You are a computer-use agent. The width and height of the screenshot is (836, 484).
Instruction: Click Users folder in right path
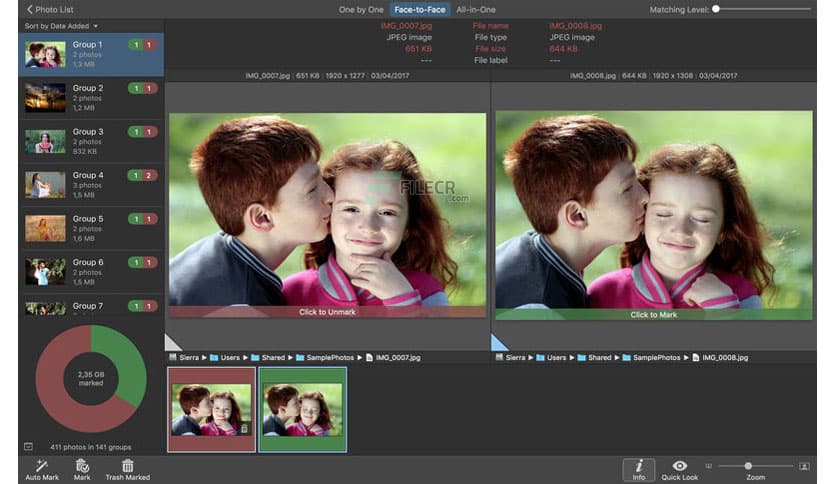pos(551,358)
